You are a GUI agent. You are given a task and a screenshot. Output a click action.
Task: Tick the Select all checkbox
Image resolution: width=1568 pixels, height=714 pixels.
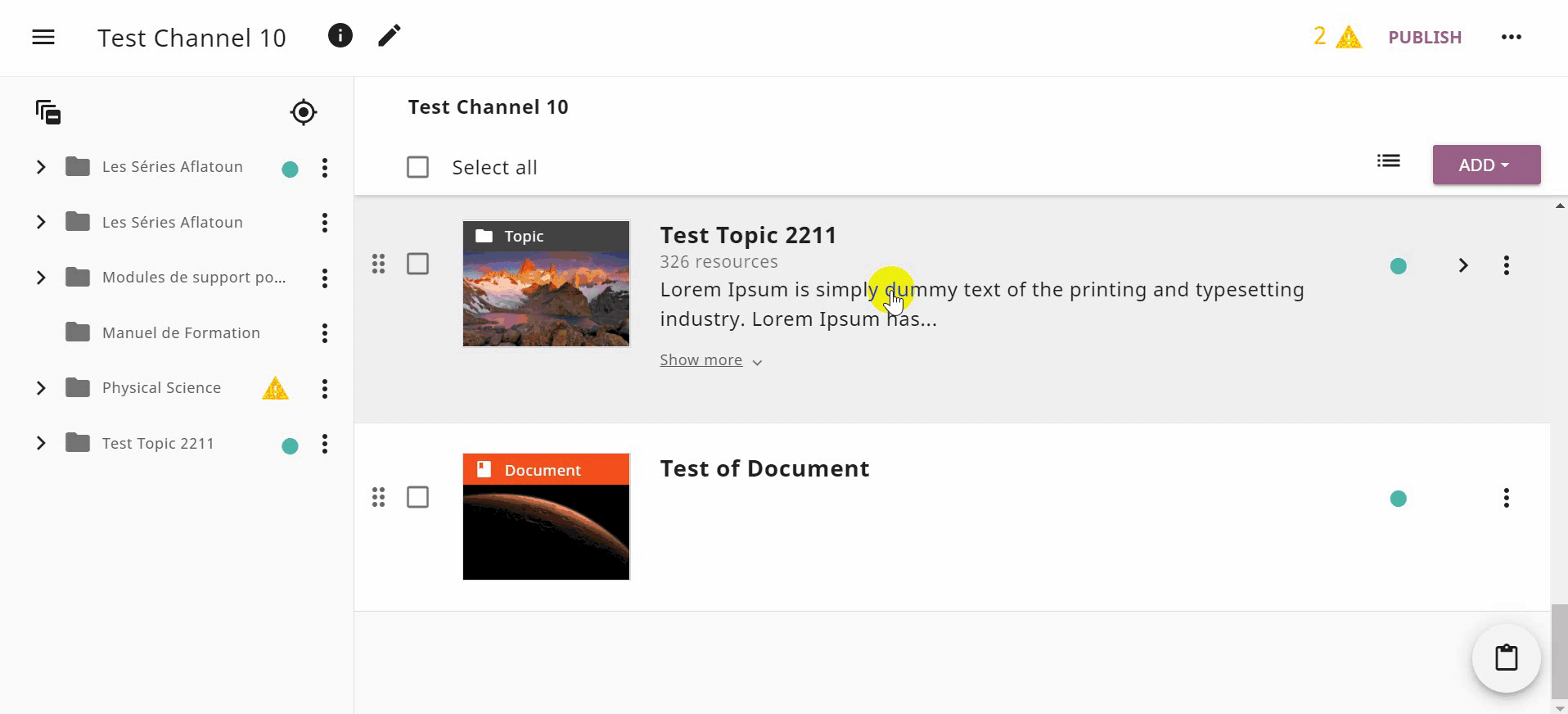coord(418,167)
